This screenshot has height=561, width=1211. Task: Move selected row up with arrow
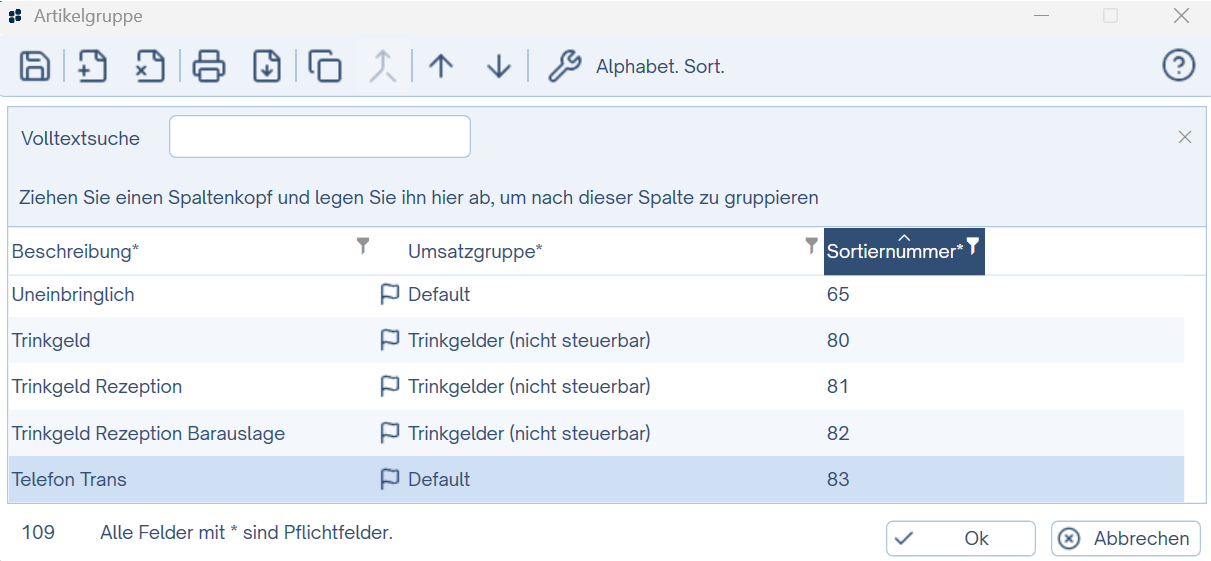point(441,67)
